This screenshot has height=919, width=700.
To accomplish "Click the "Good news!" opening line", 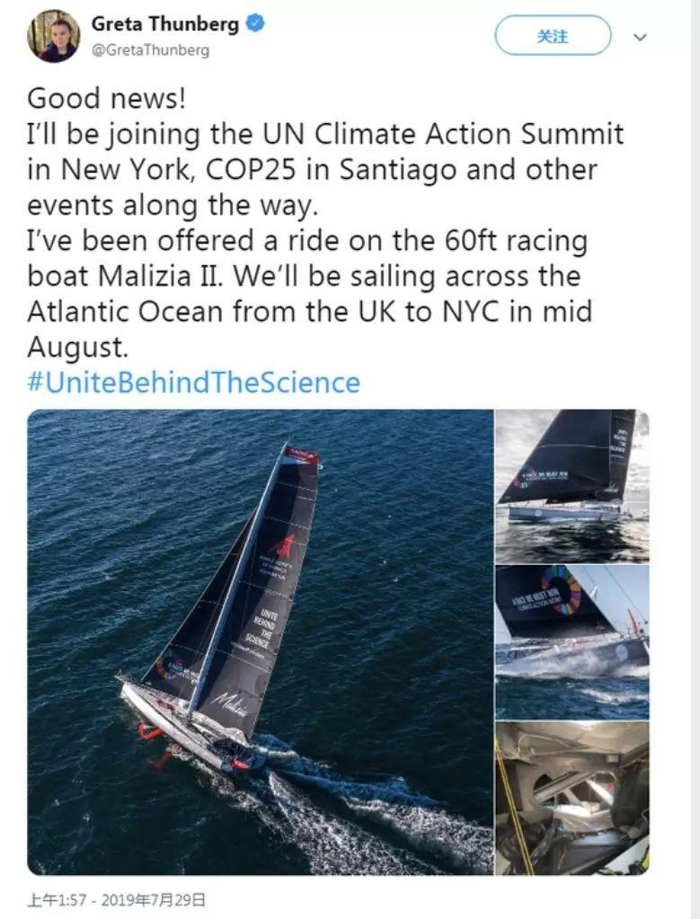I will [106, 97].
